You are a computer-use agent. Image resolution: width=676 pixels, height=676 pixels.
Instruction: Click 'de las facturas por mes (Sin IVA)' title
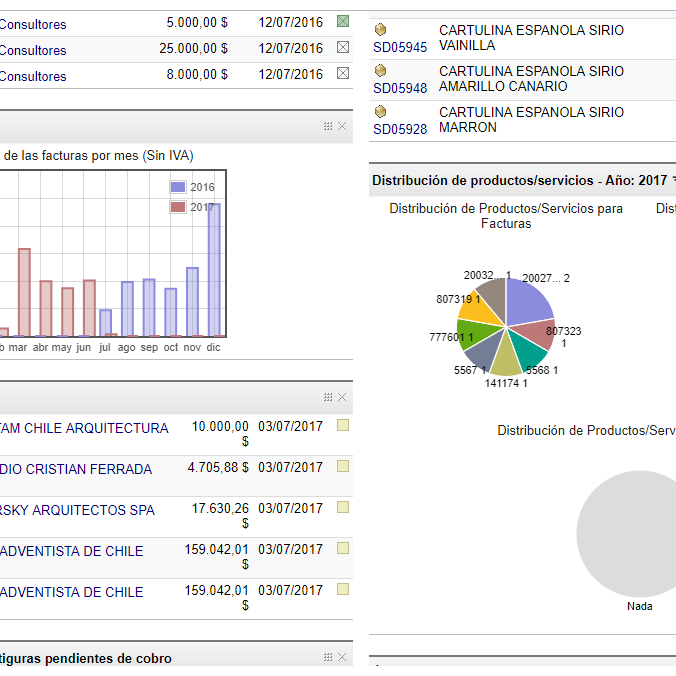coord(98,155)
